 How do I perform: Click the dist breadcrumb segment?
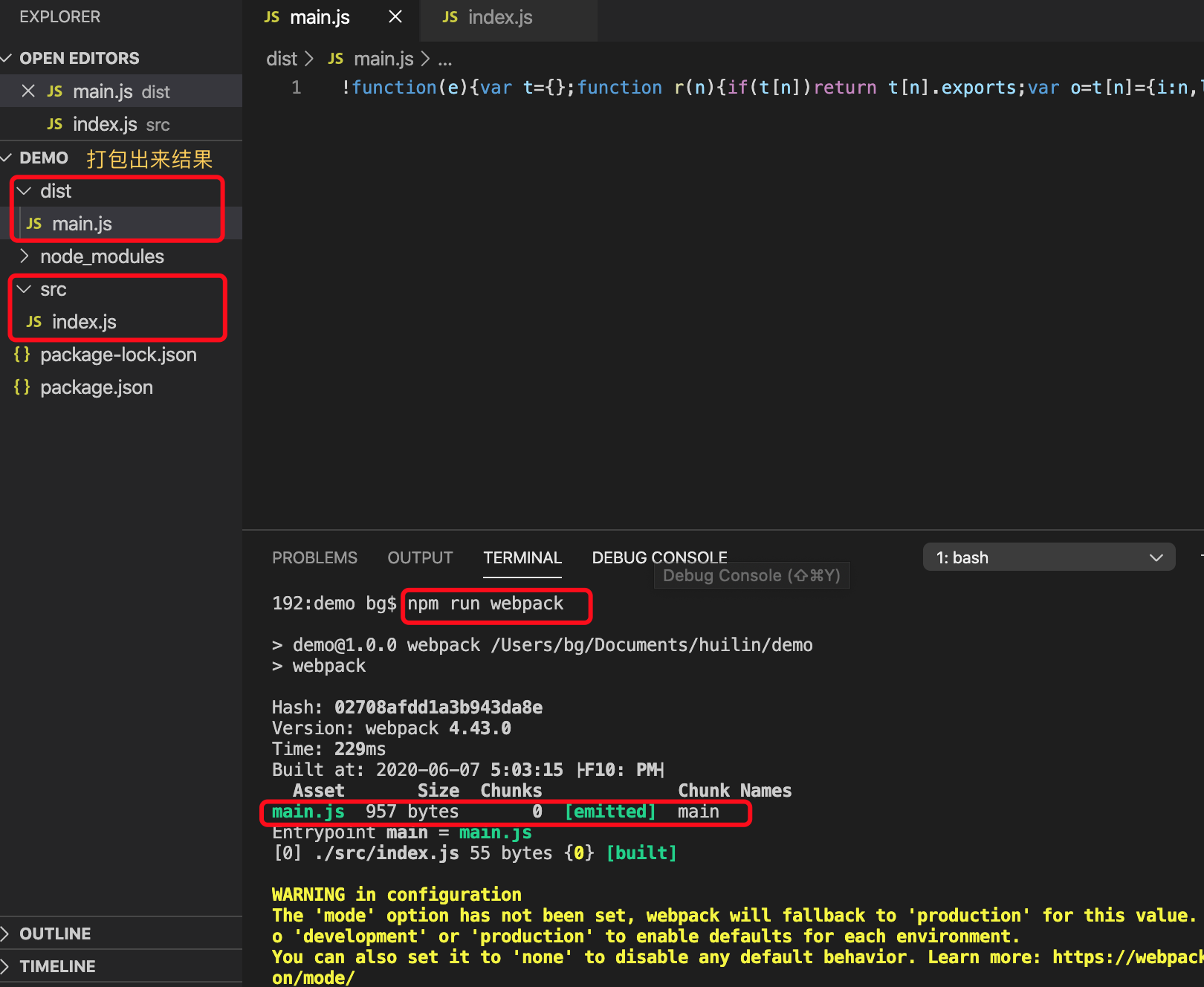pyautogui.click(x=281, y=59)
